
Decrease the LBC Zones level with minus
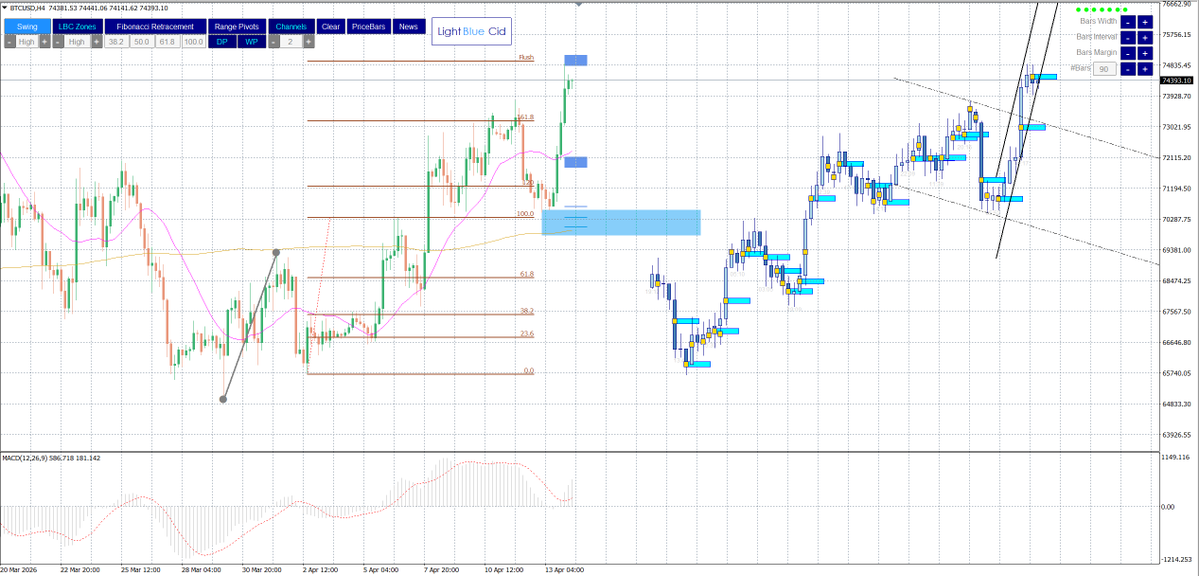58,41
